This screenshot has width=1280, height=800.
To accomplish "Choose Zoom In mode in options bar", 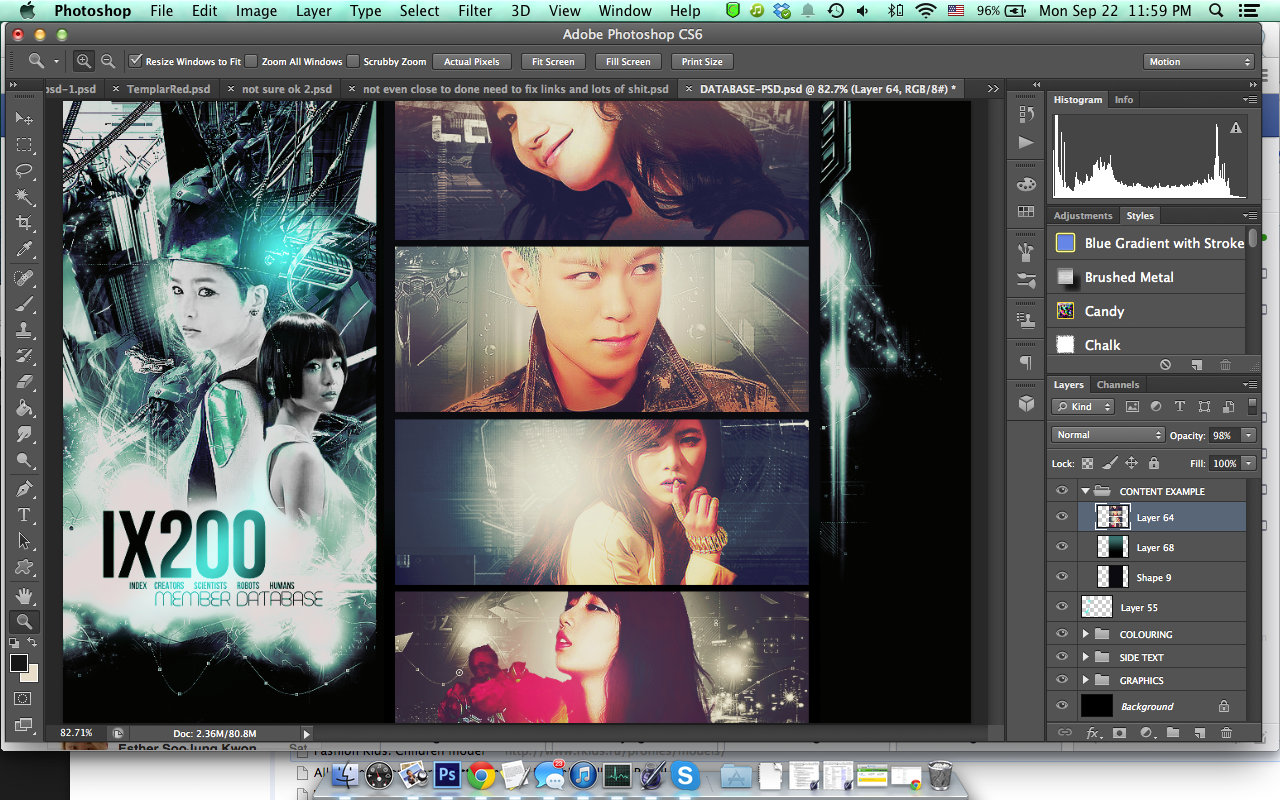I will click(x=84, y=61).
